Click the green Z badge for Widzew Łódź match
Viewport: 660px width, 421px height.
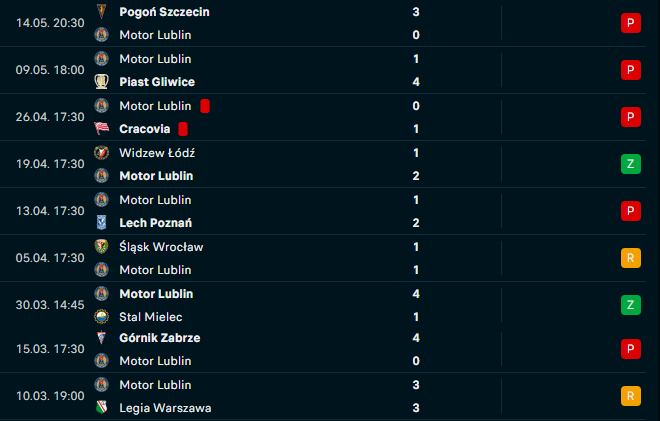pos(630,164)
